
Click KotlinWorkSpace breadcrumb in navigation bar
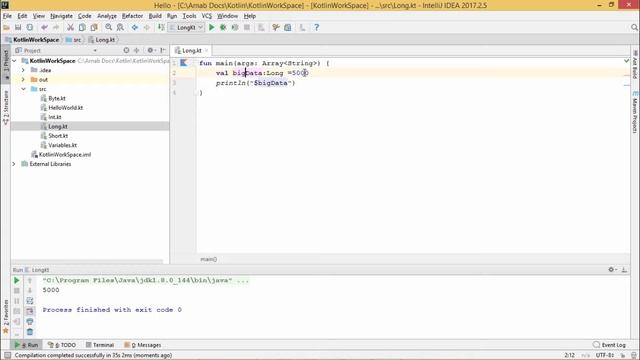(x=32, y=40)
